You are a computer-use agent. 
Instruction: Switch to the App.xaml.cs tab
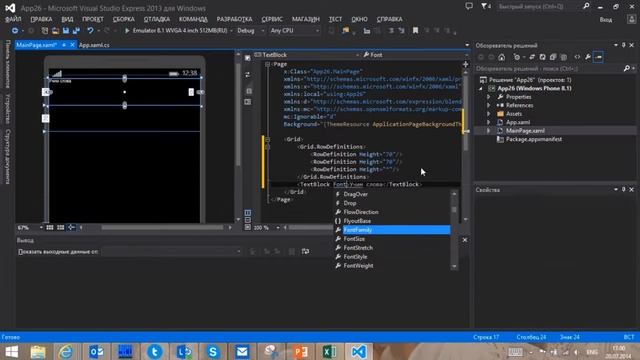[94, 45]
